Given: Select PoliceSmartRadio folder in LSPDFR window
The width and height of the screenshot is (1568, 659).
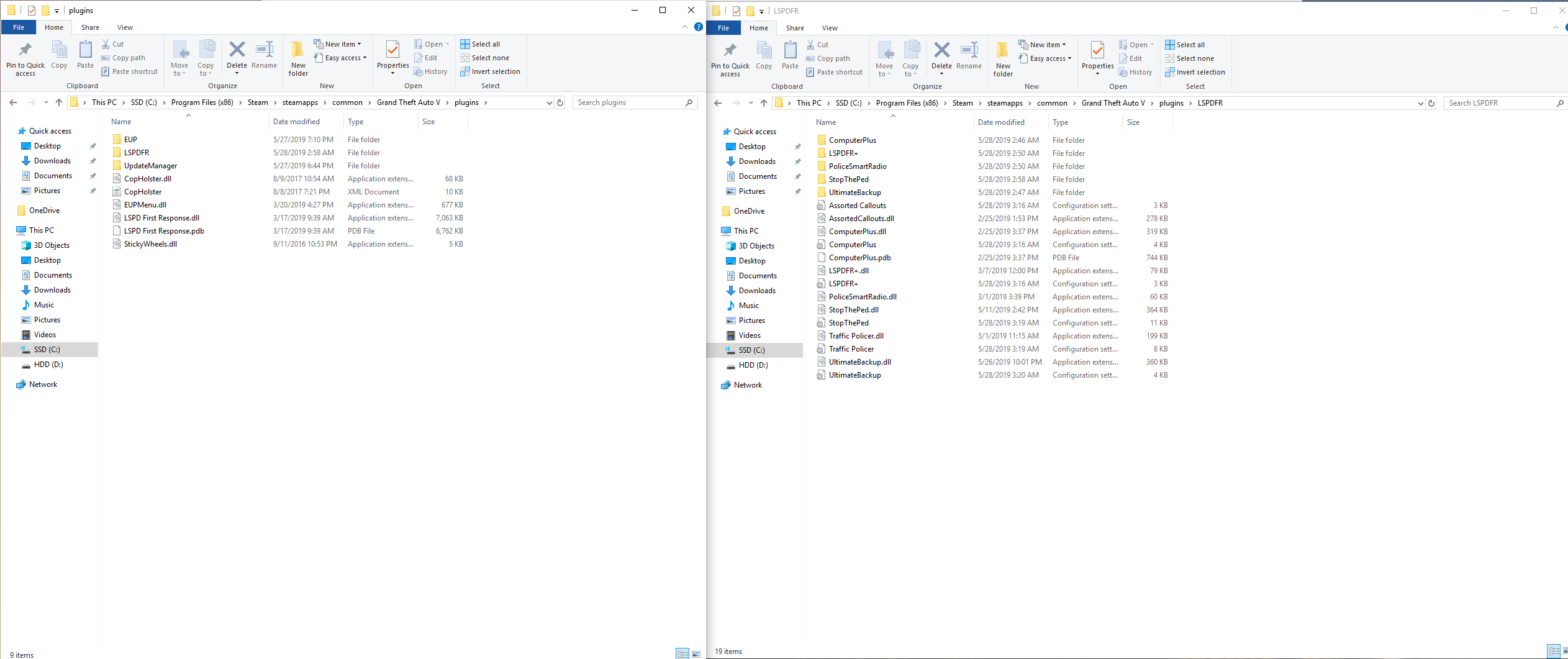Looking at the screenshot, I should (x=857, y=166).
